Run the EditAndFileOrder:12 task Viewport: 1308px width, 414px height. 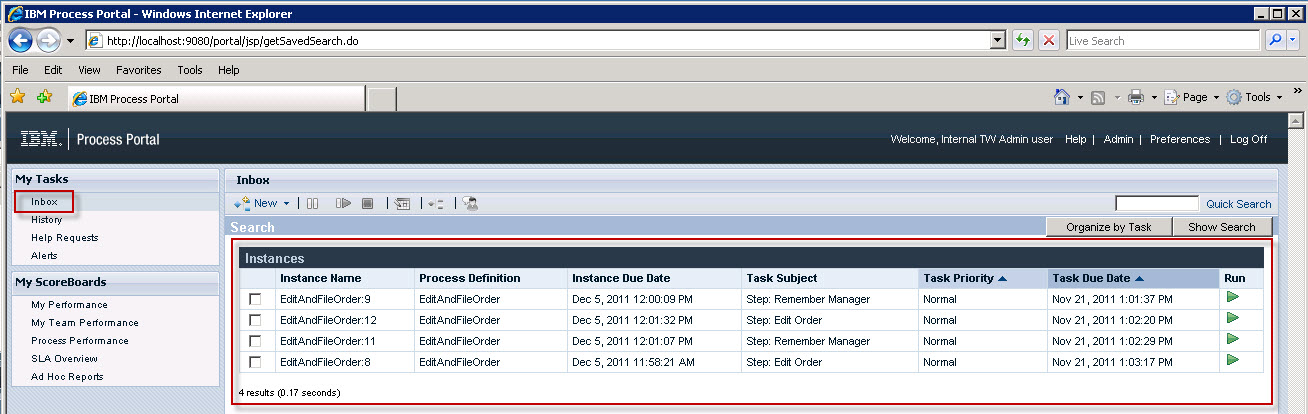1232,318
